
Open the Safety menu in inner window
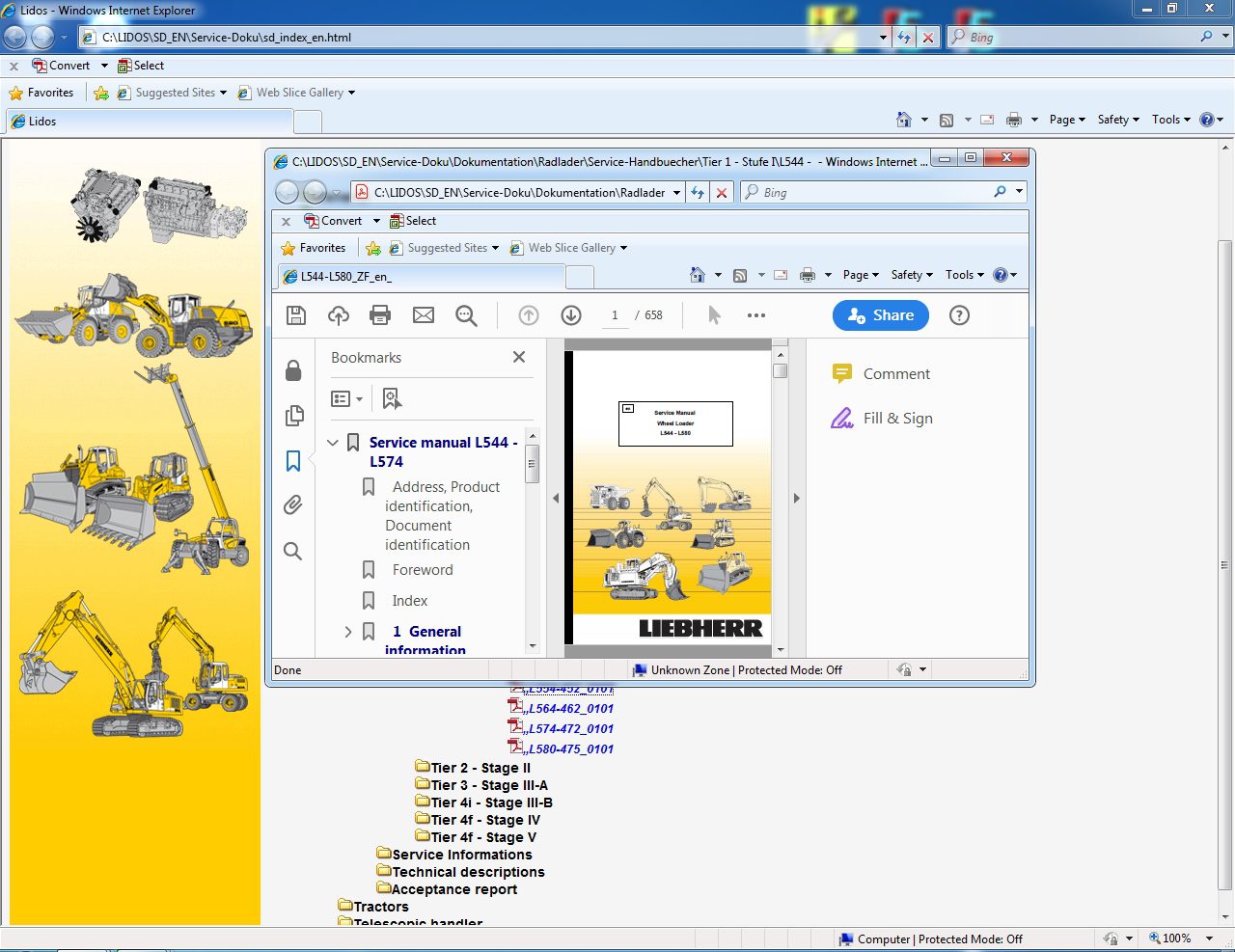pyautogui.click(x=911, y=275)
